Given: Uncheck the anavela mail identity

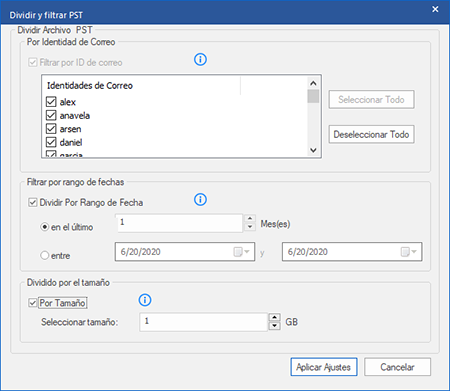Looking at the screenshot, I should [51, 115].
